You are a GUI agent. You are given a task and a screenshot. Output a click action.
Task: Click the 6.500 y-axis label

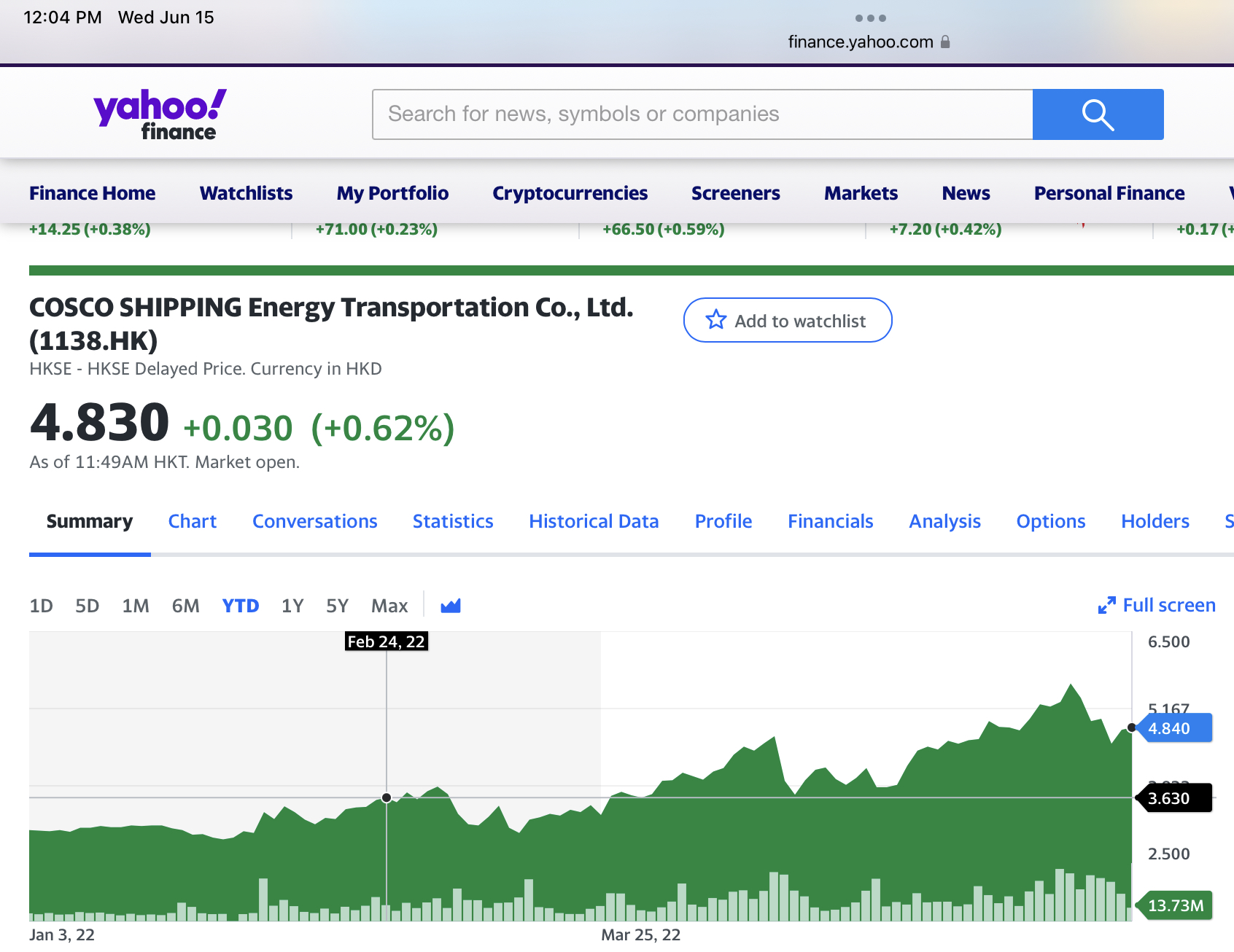click(x=1168, y=641)
